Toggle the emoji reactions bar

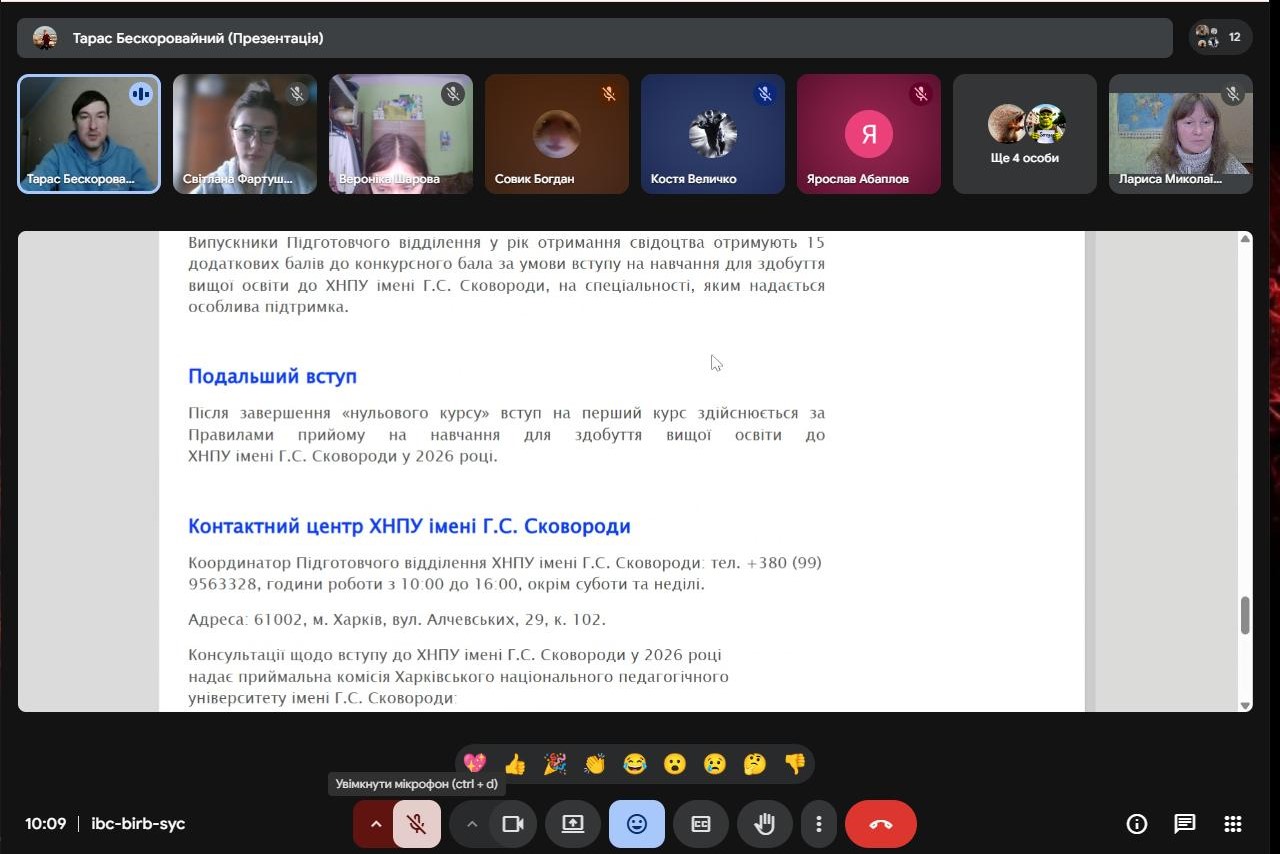(x=636, y=824)
